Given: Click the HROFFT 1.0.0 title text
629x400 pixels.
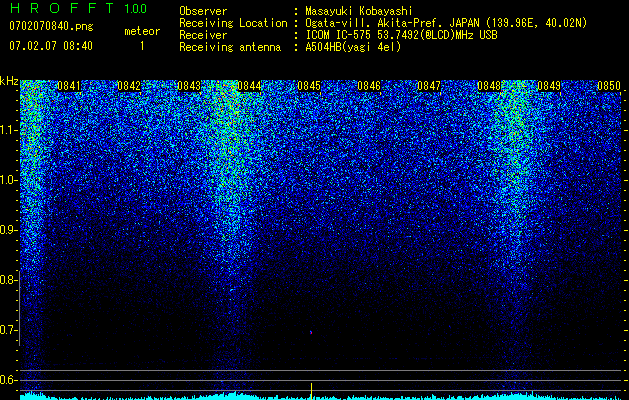Looking at the screenshot, I should (79, 8).
